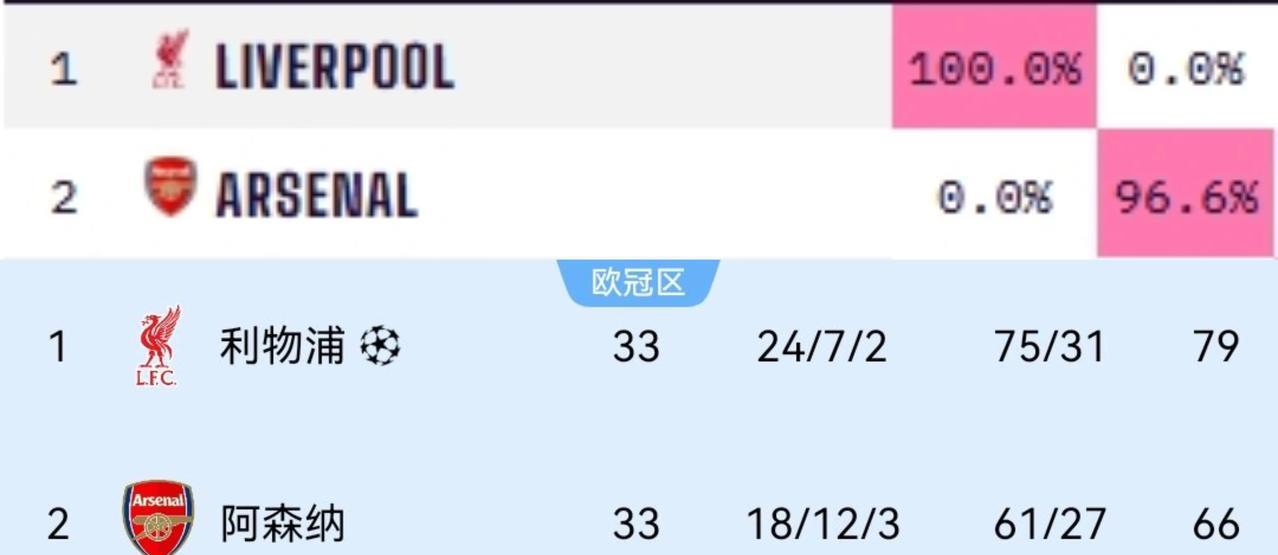Open the LIVERPOOL team name
The width and height of the screenshot is (1278, 555).
tap(335, 67)
